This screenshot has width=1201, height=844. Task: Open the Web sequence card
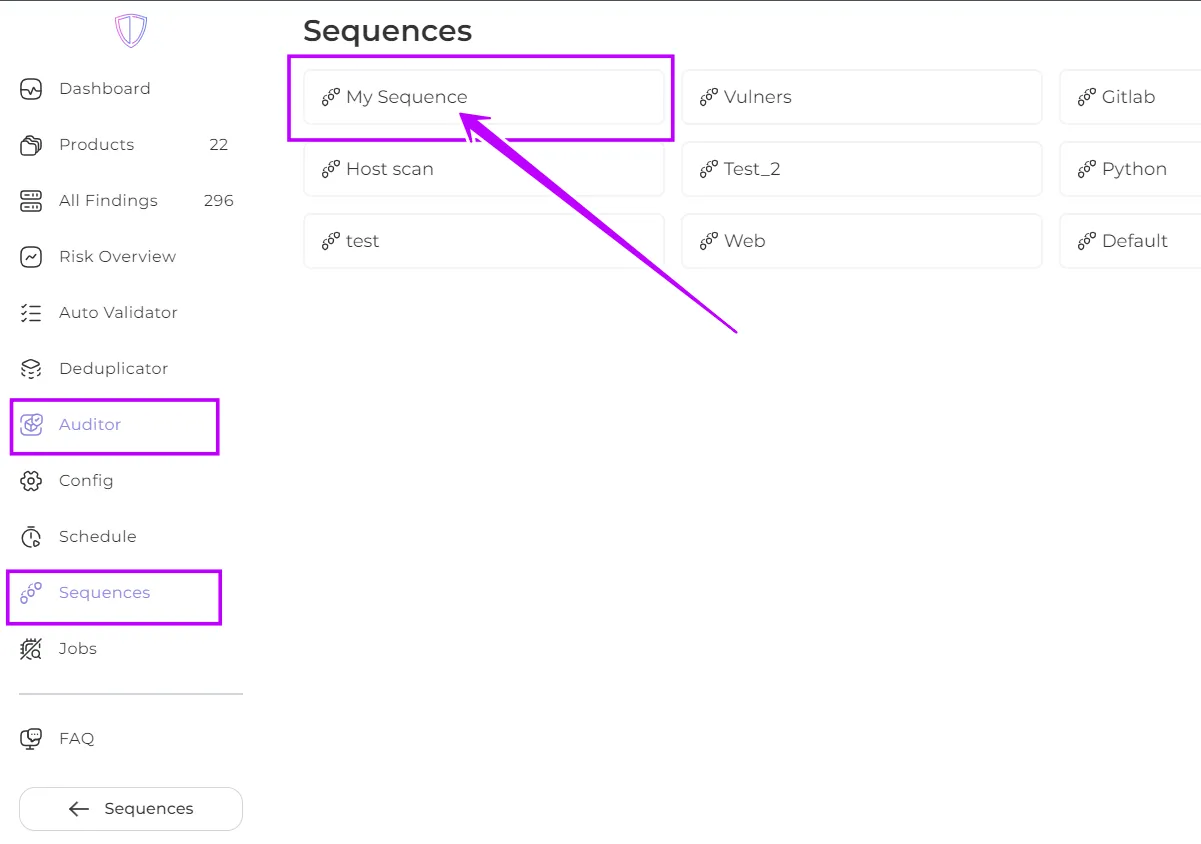[x=861, y=241]
